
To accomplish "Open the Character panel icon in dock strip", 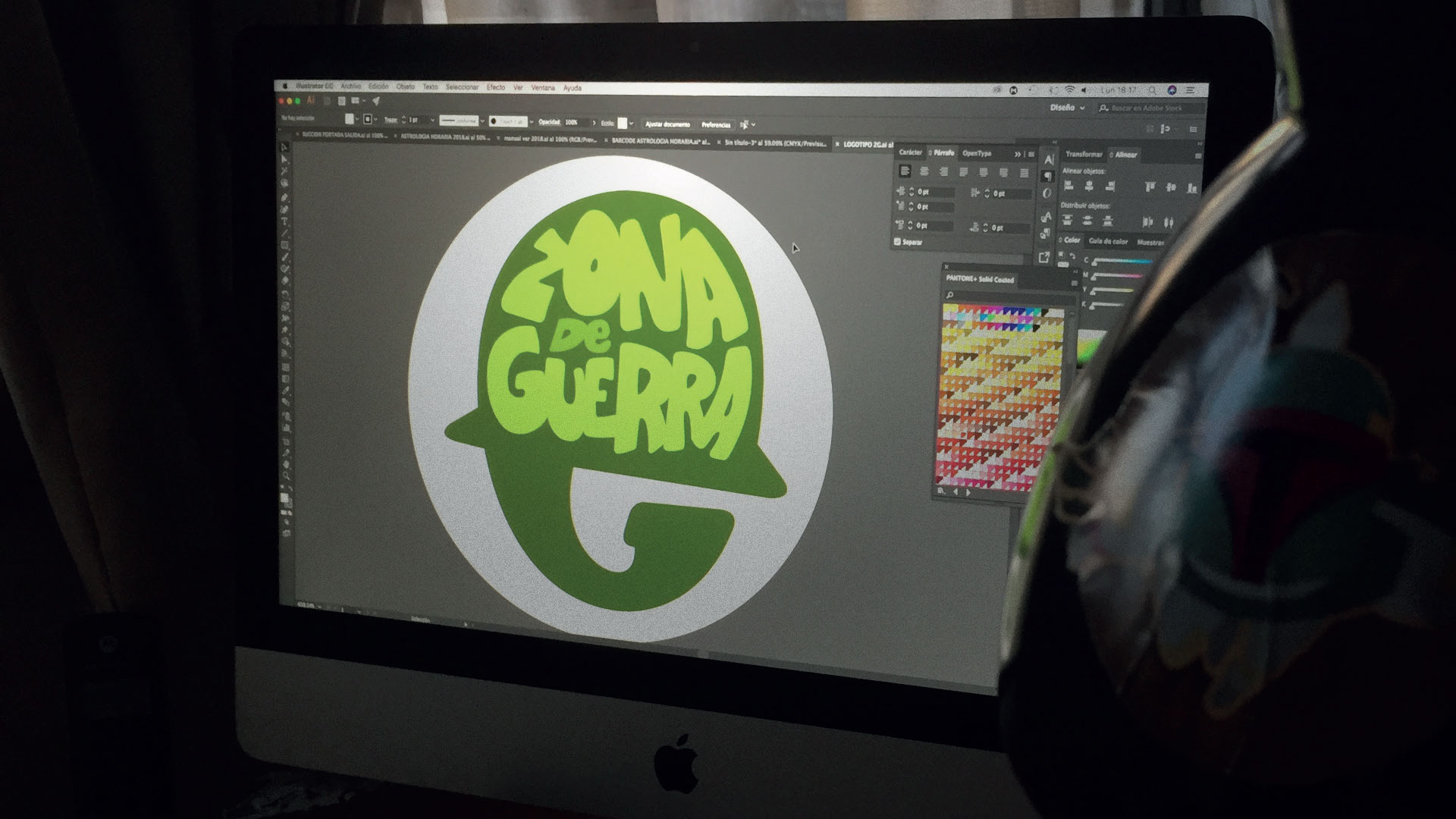I will tap(1049, 159).
